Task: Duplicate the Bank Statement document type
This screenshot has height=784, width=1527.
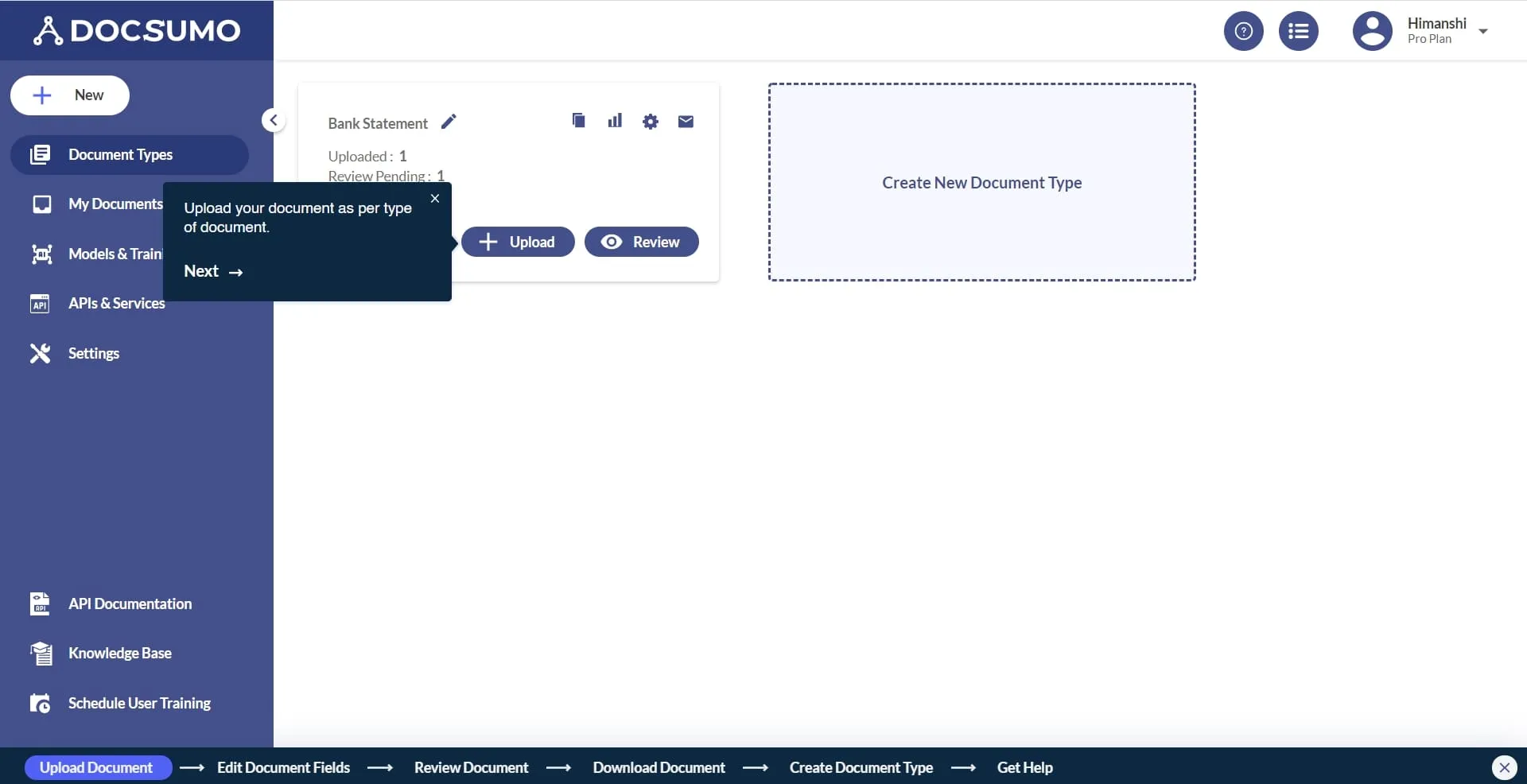Action: point(578,121)
